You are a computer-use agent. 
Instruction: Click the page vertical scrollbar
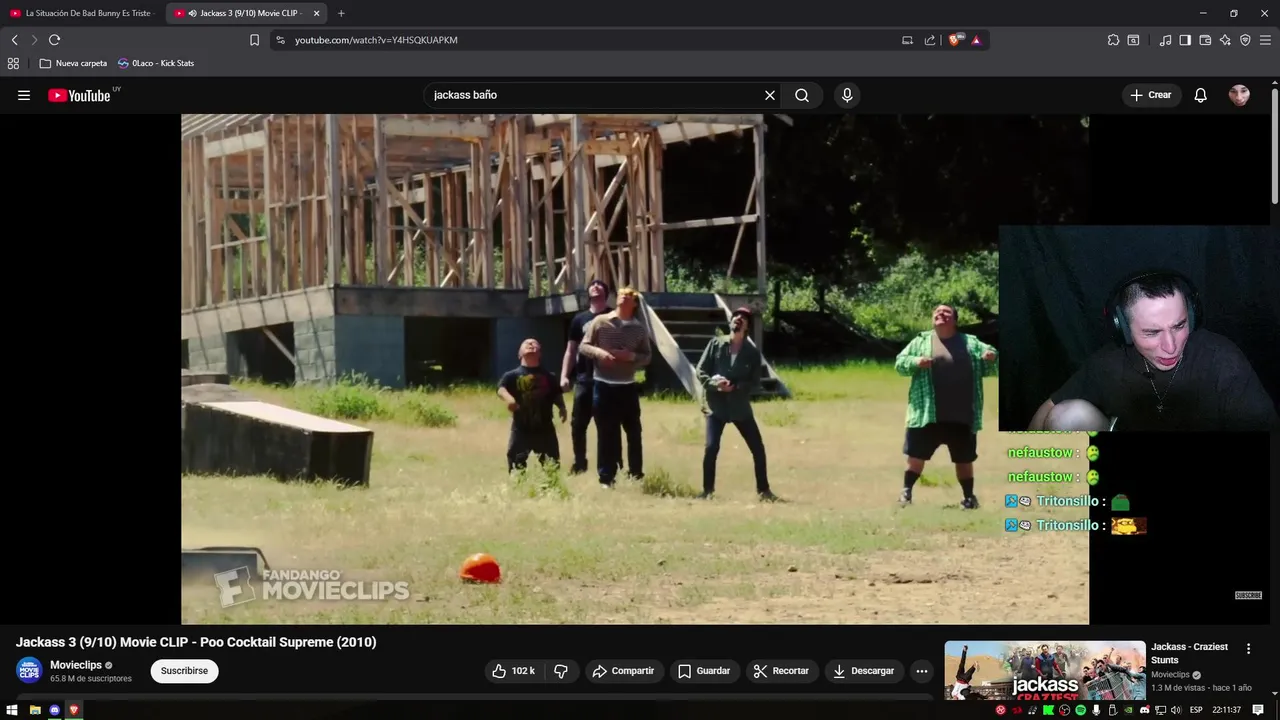(1275, 145)
